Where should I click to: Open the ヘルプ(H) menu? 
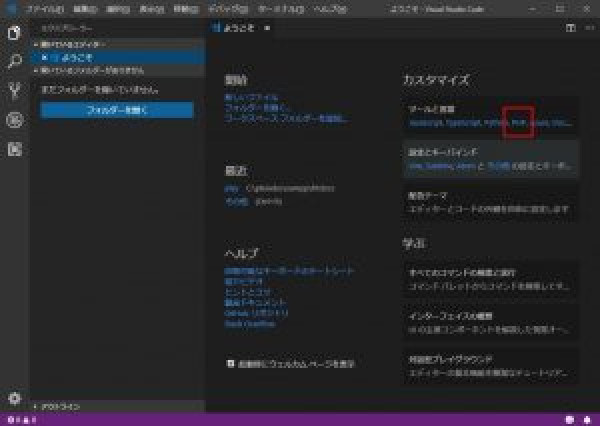(x=330, y=9)
